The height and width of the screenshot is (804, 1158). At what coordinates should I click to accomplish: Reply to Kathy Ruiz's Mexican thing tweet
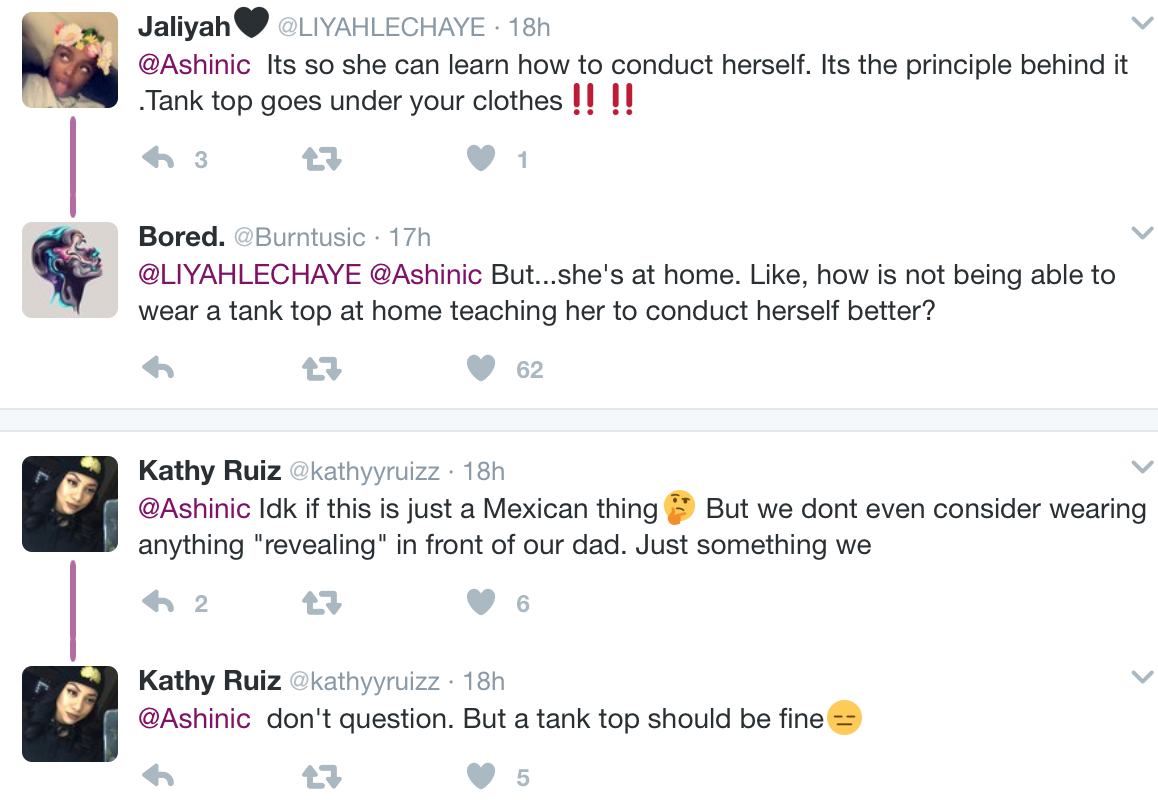[x=159, y=602]
